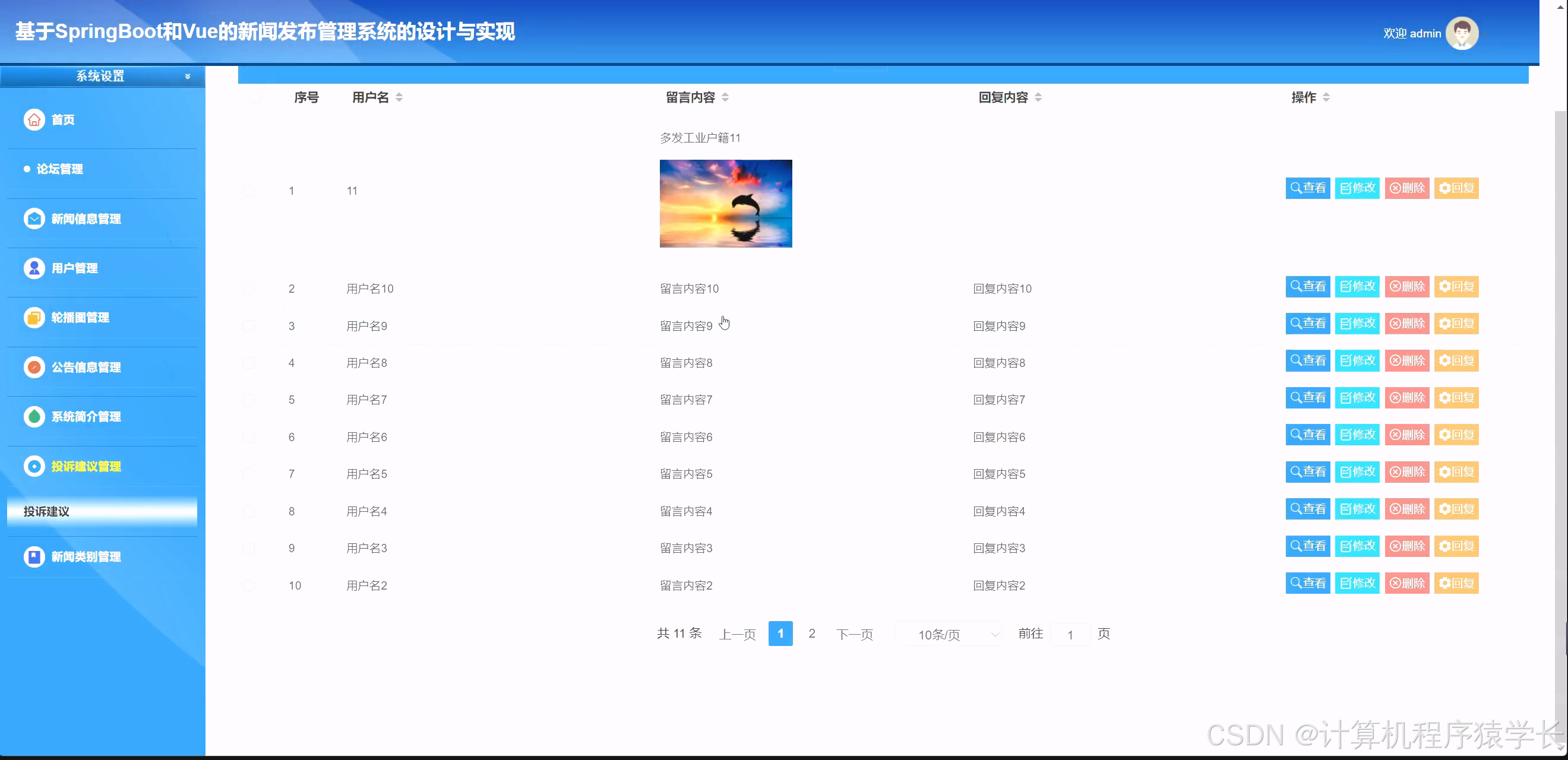This screenshot has height=760, width=1568.
Task: Check the checkbox for 用户名2 row
Action: click(x=248, y=585)
